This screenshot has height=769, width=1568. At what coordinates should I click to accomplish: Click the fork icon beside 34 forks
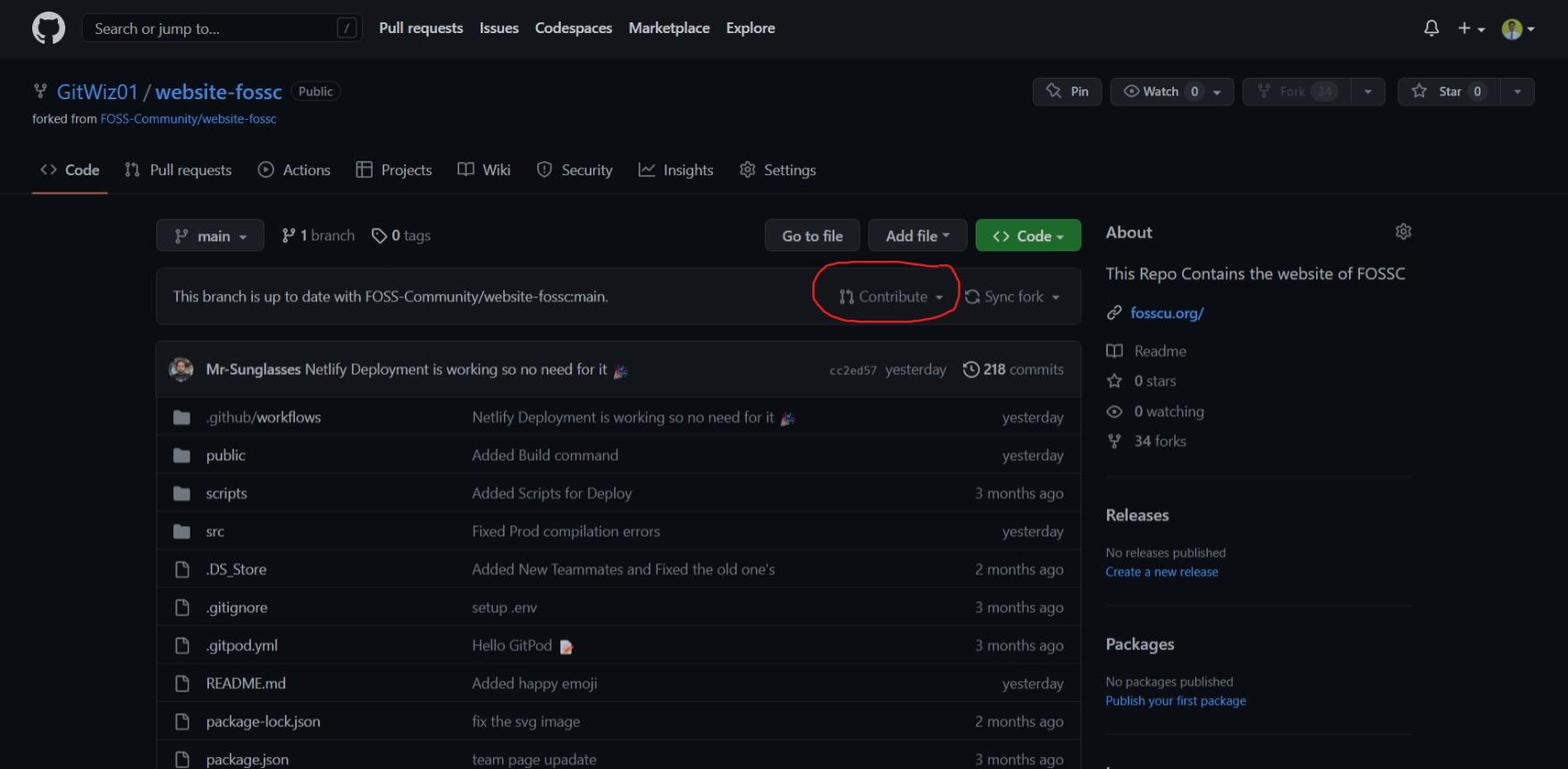pyautogui.click(x=1114, y=441)
